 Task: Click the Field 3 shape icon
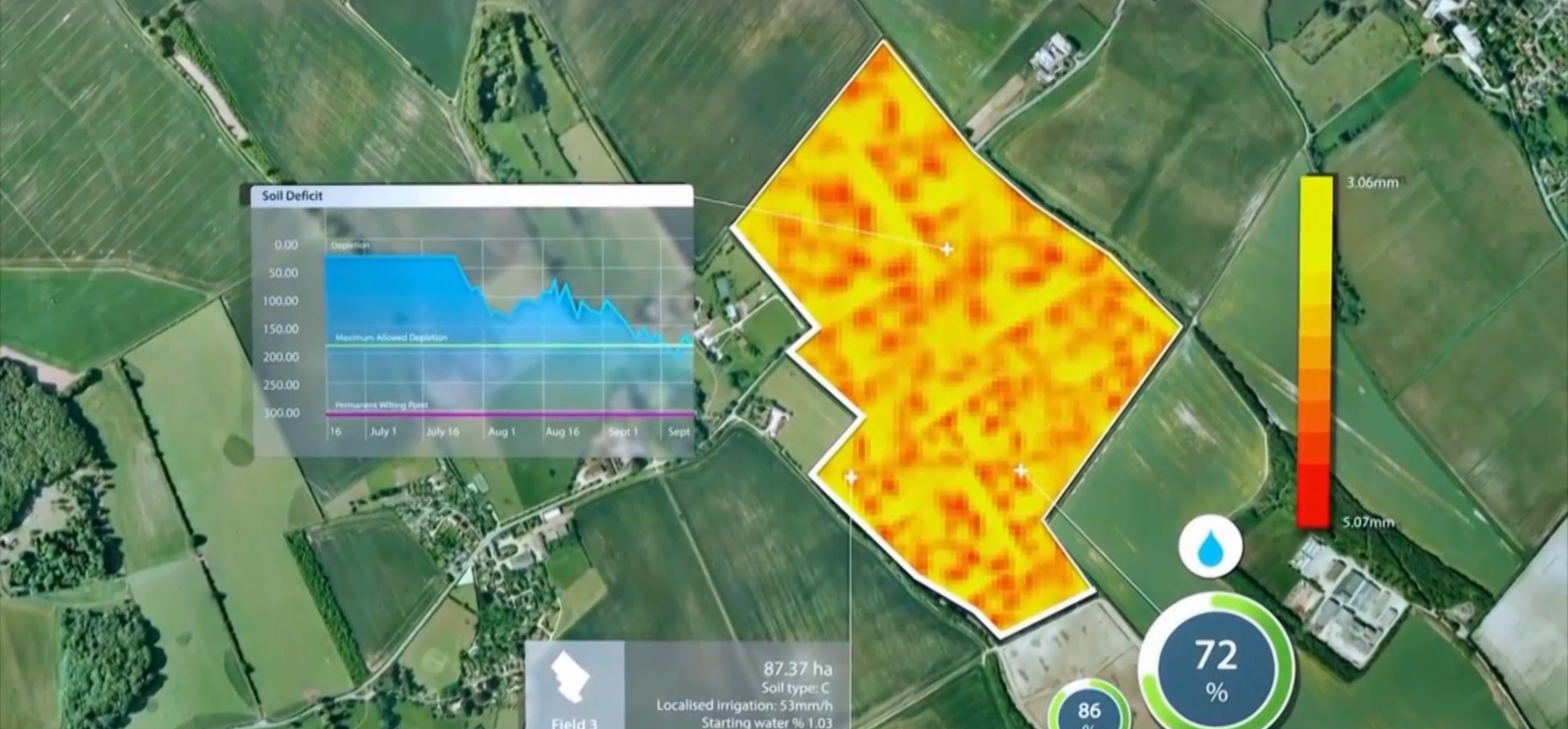point(571,677)
